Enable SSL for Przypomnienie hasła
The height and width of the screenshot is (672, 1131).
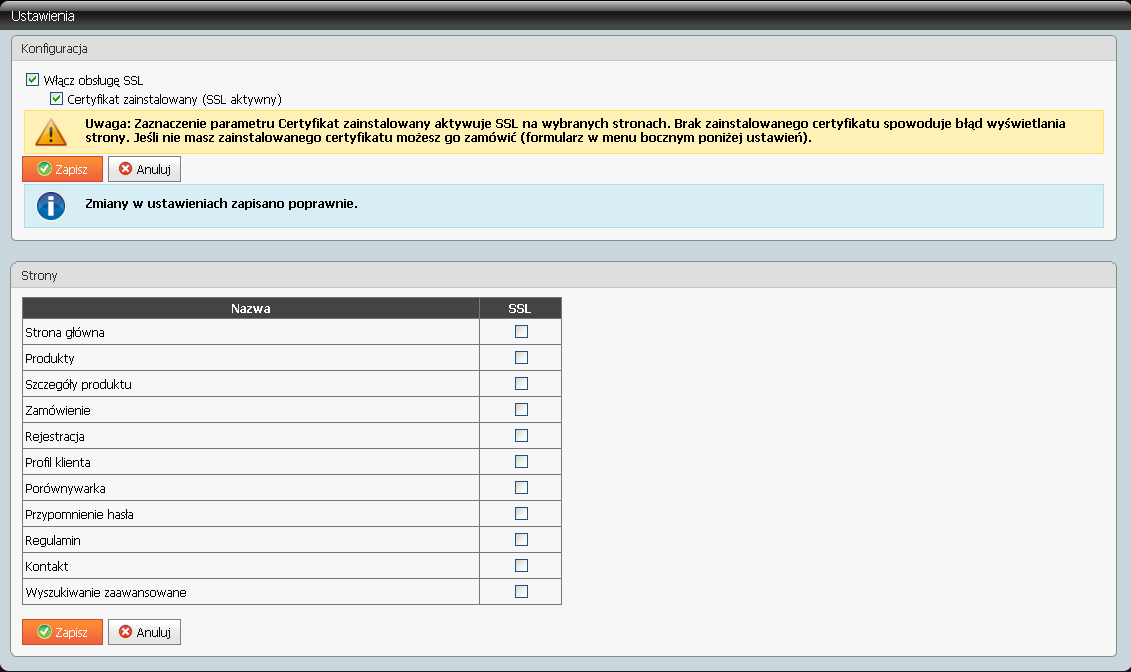coord(521,513)
